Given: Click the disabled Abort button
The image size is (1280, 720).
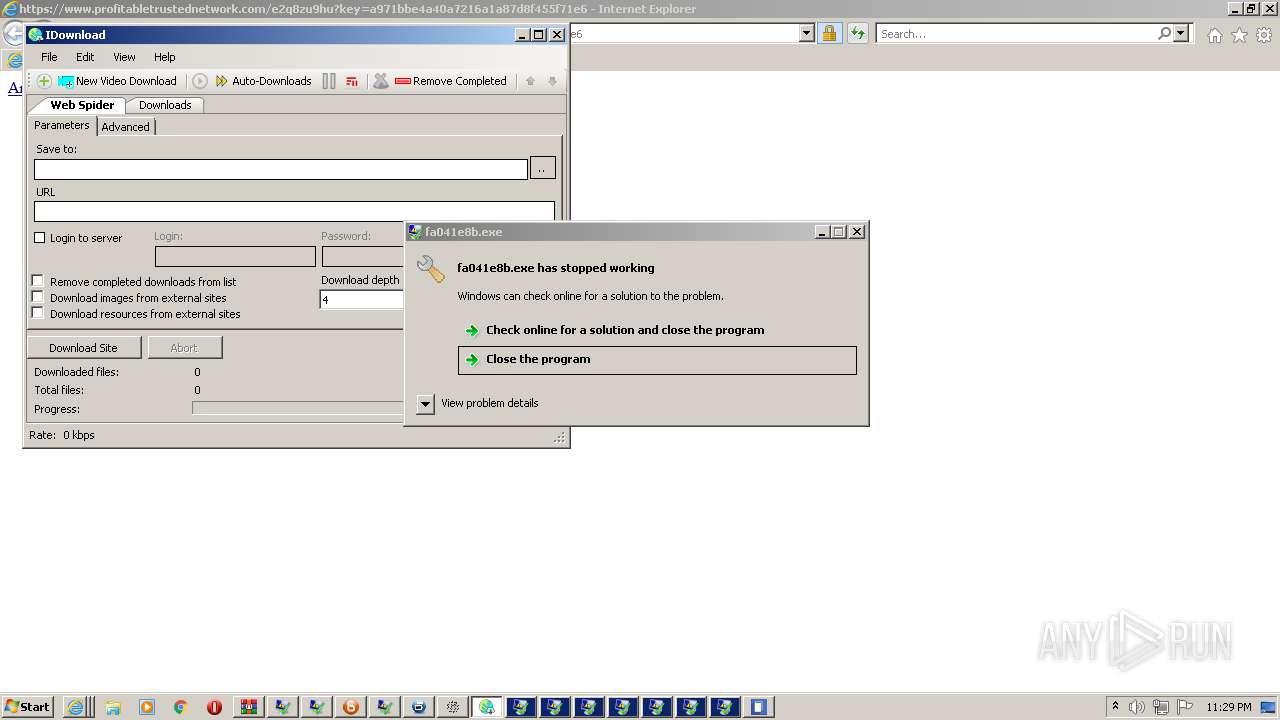Looking at the screenshot, I should [x=184, y=348].
